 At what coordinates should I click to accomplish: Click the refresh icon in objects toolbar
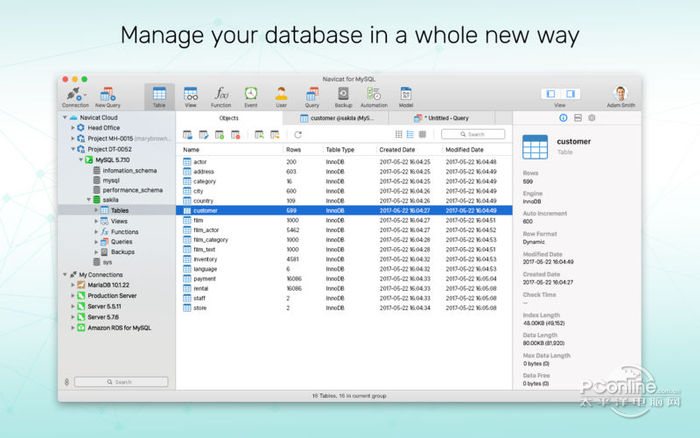pos(297,134)
